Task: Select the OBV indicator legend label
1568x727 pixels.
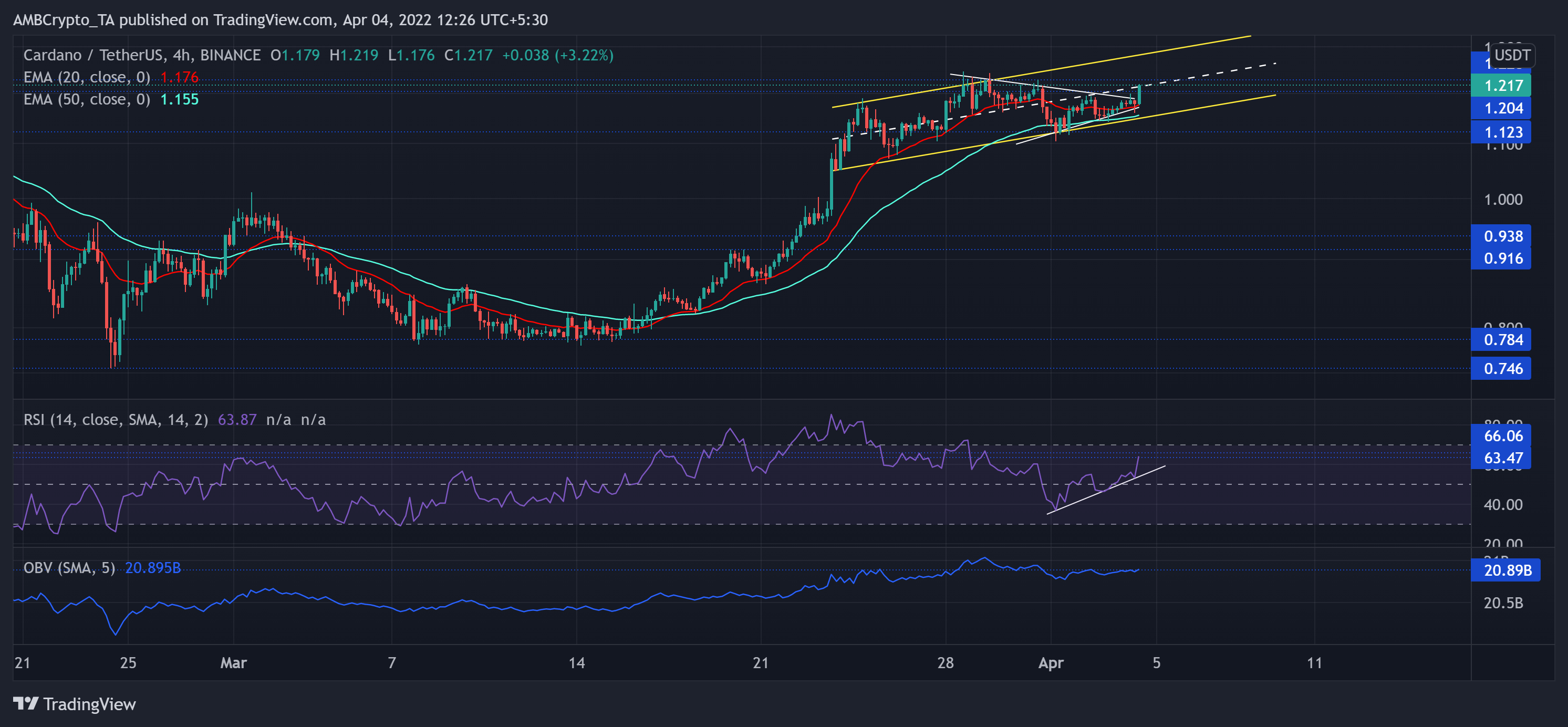Action: (x=69, y=567)
